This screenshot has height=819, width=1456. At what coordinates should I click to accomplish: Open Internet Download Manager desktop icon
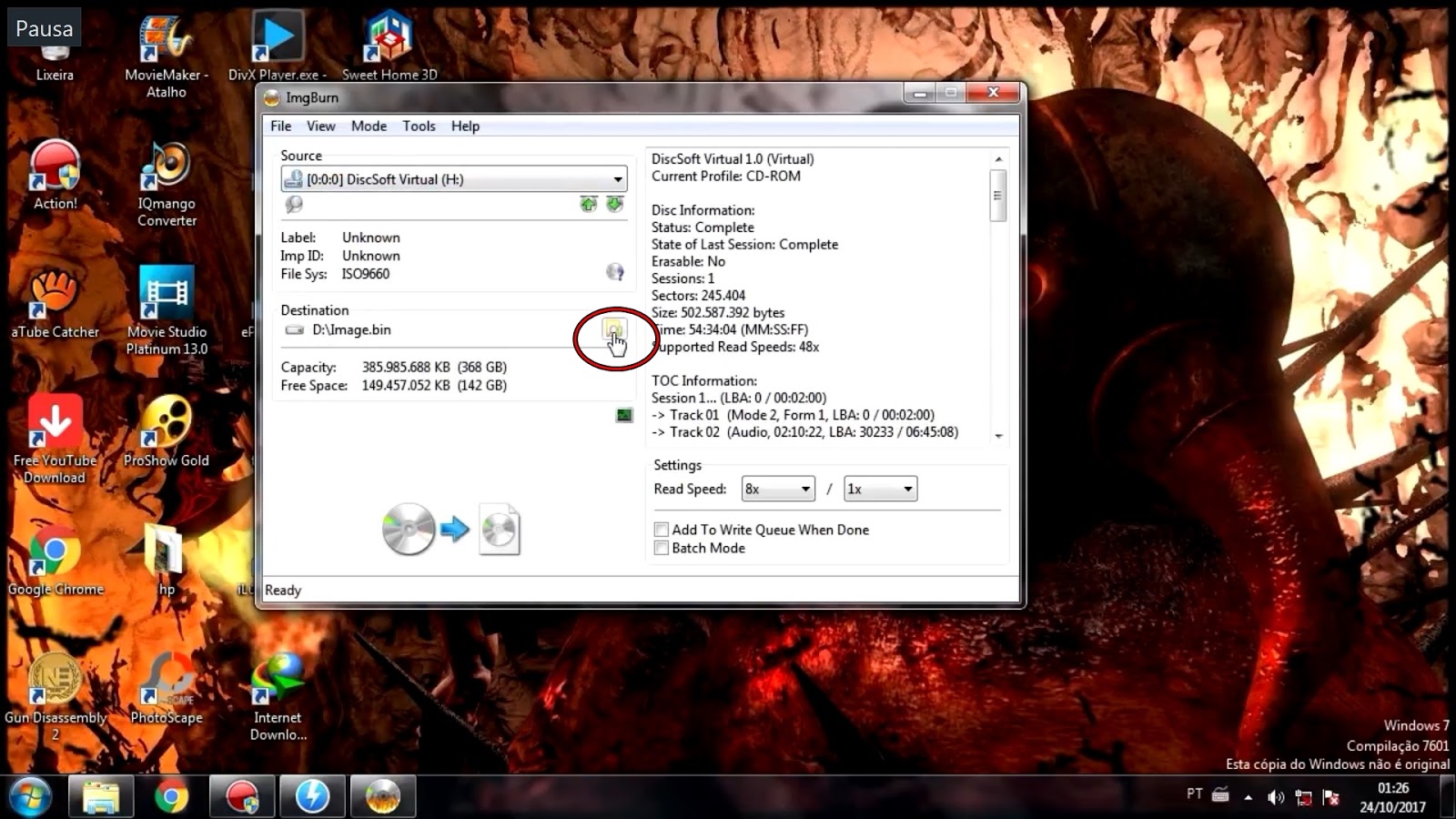click(278, 698)
